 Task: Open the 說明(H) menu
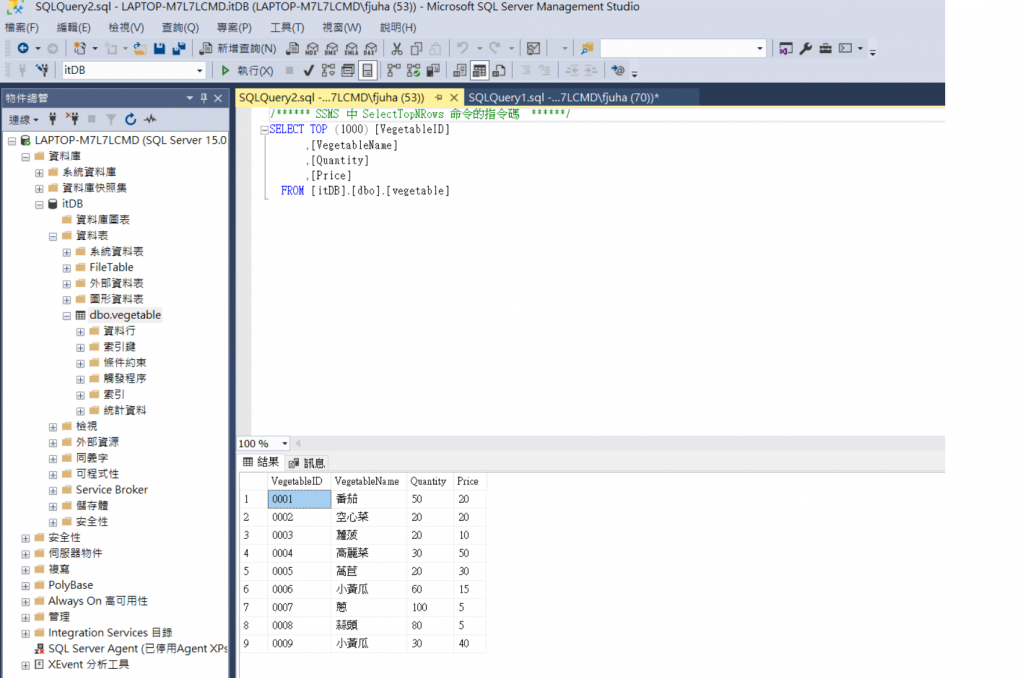coord(398,27)
